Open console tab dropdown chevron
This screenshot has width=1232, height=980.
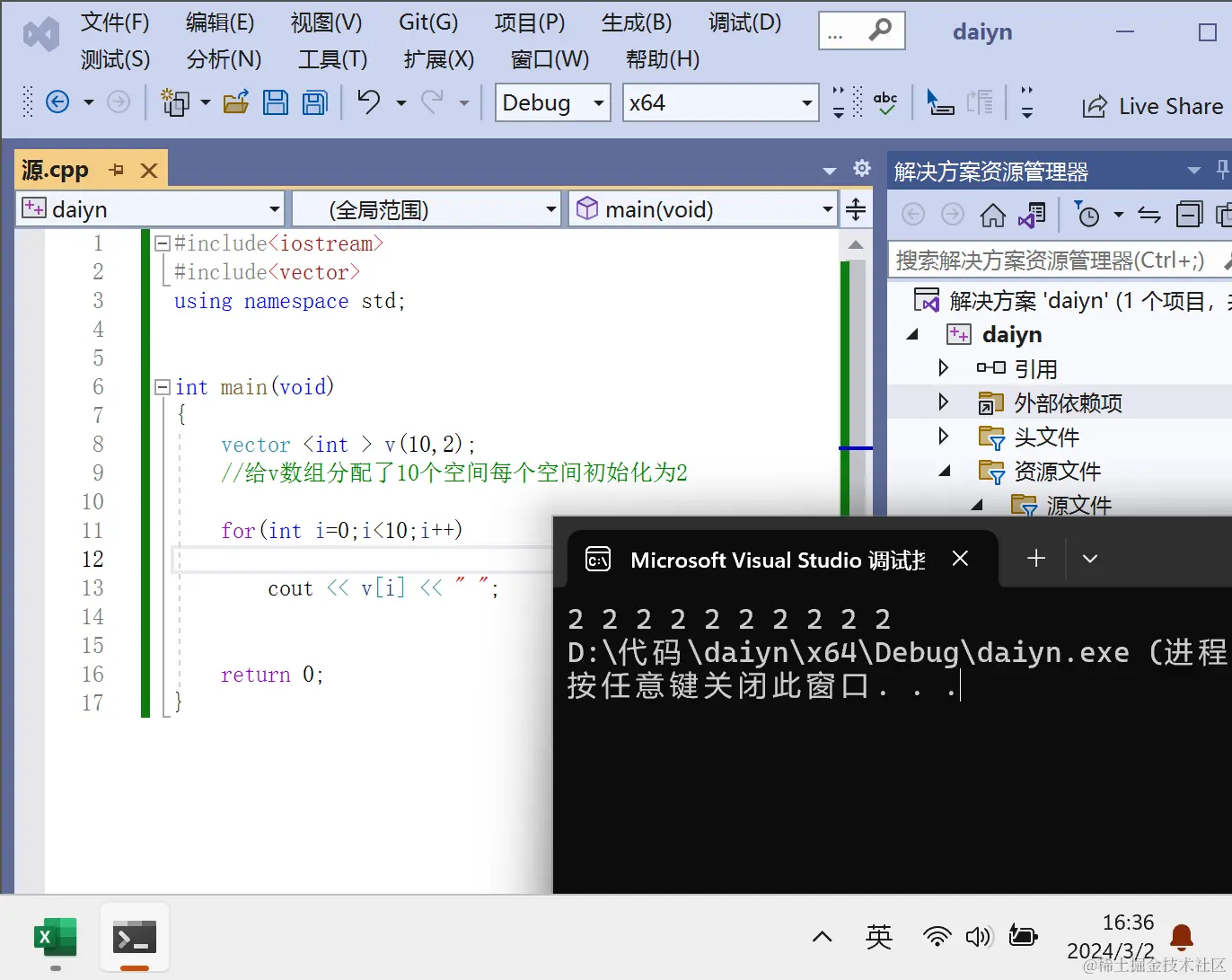(1090, 559)
